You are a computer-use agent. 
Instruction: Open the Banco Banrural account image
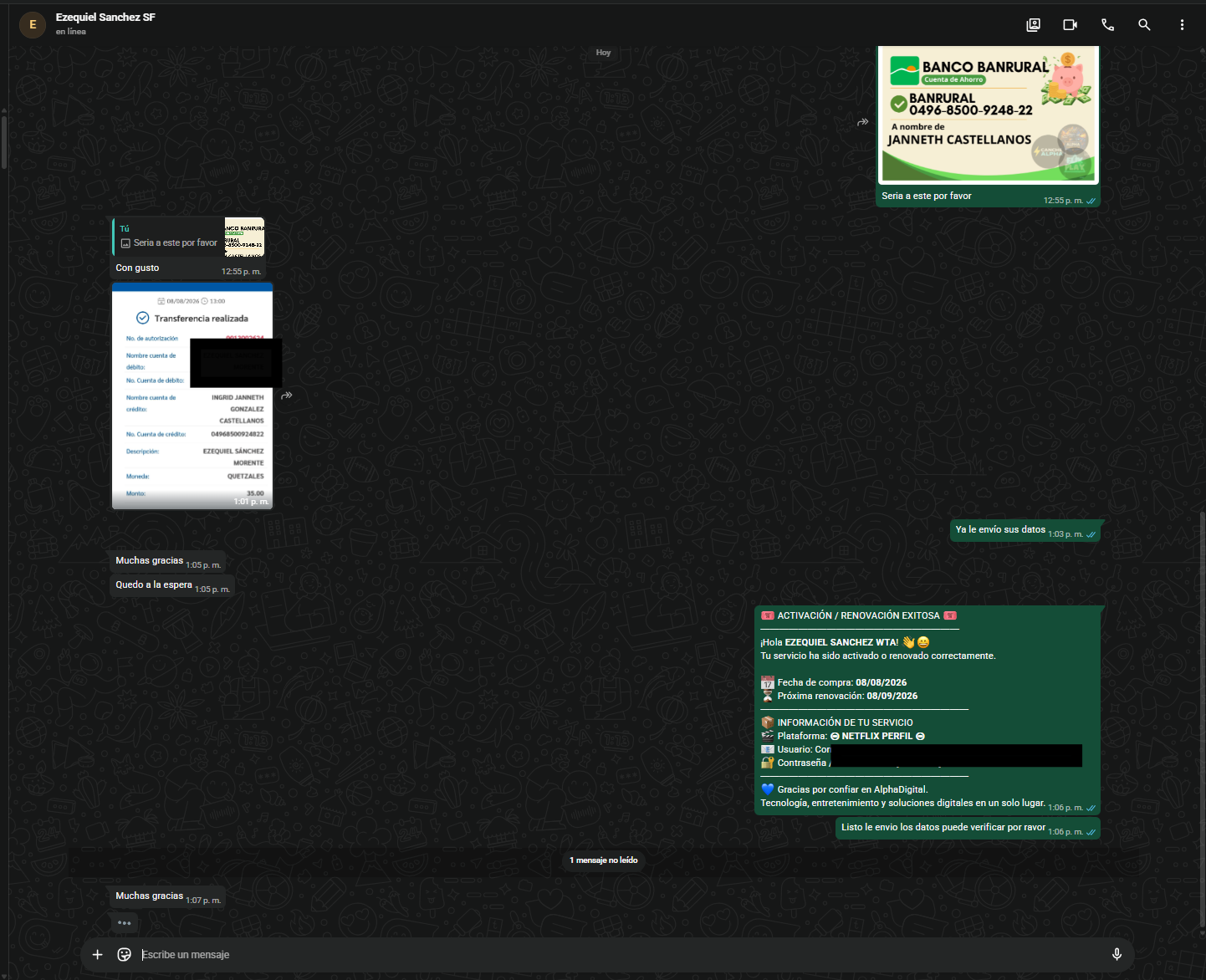(x=988, y=115)
